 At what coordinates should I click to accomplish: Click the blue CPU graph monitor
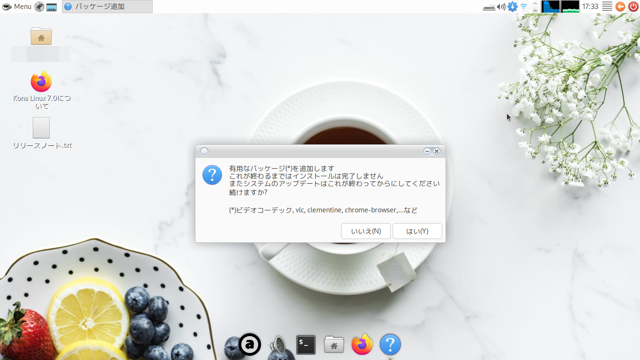coord(550,7)
